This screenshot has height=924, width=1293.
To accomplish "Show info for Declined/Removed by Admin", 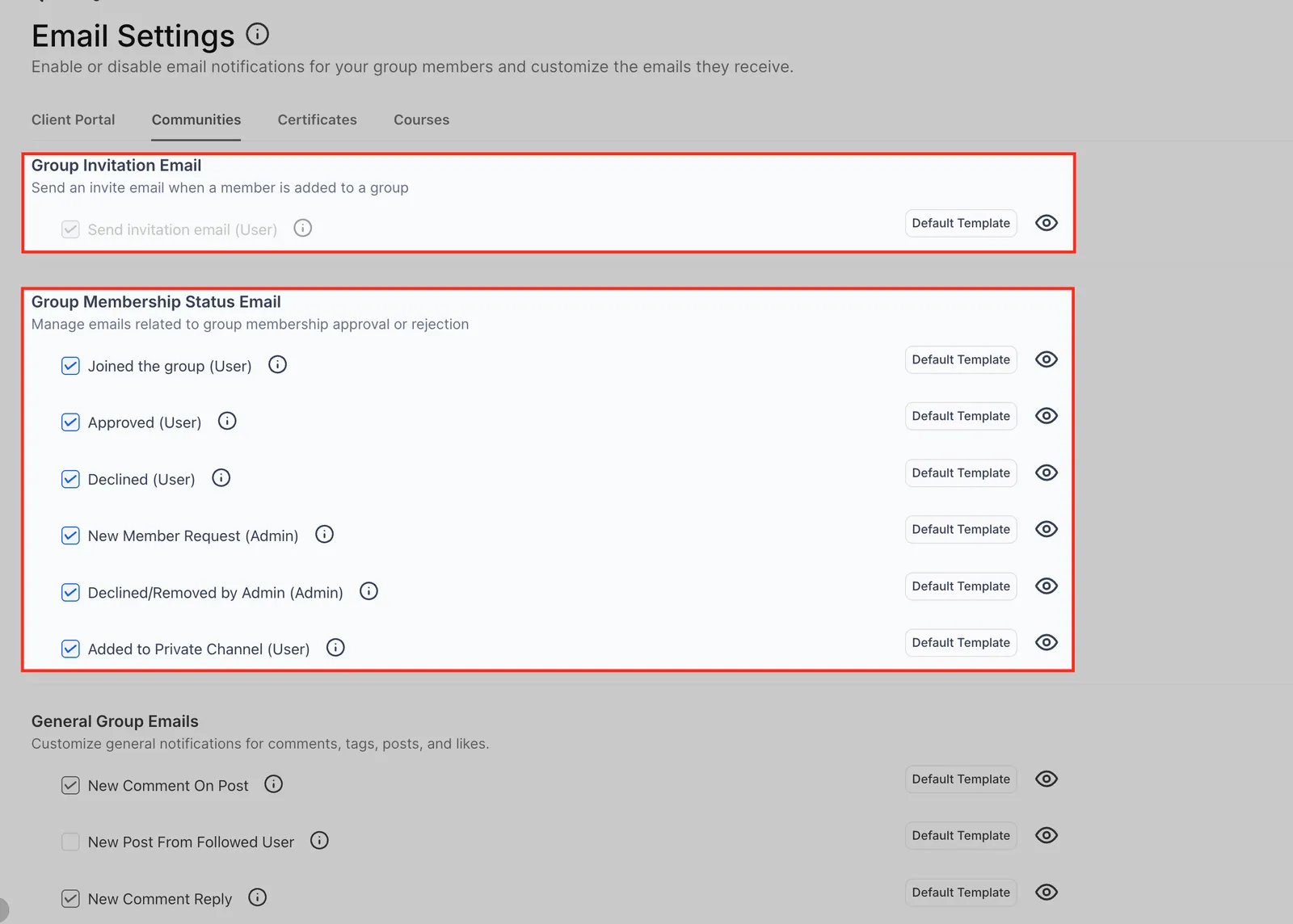I will tap(369, 591).
